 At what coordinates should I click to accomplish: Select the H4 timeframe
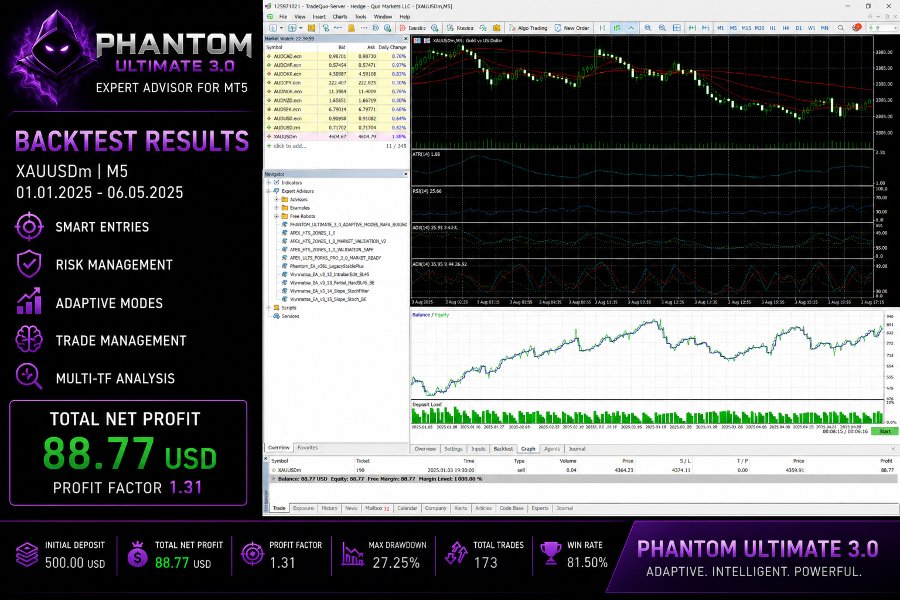pyautogui.click(x=786, y=28)
